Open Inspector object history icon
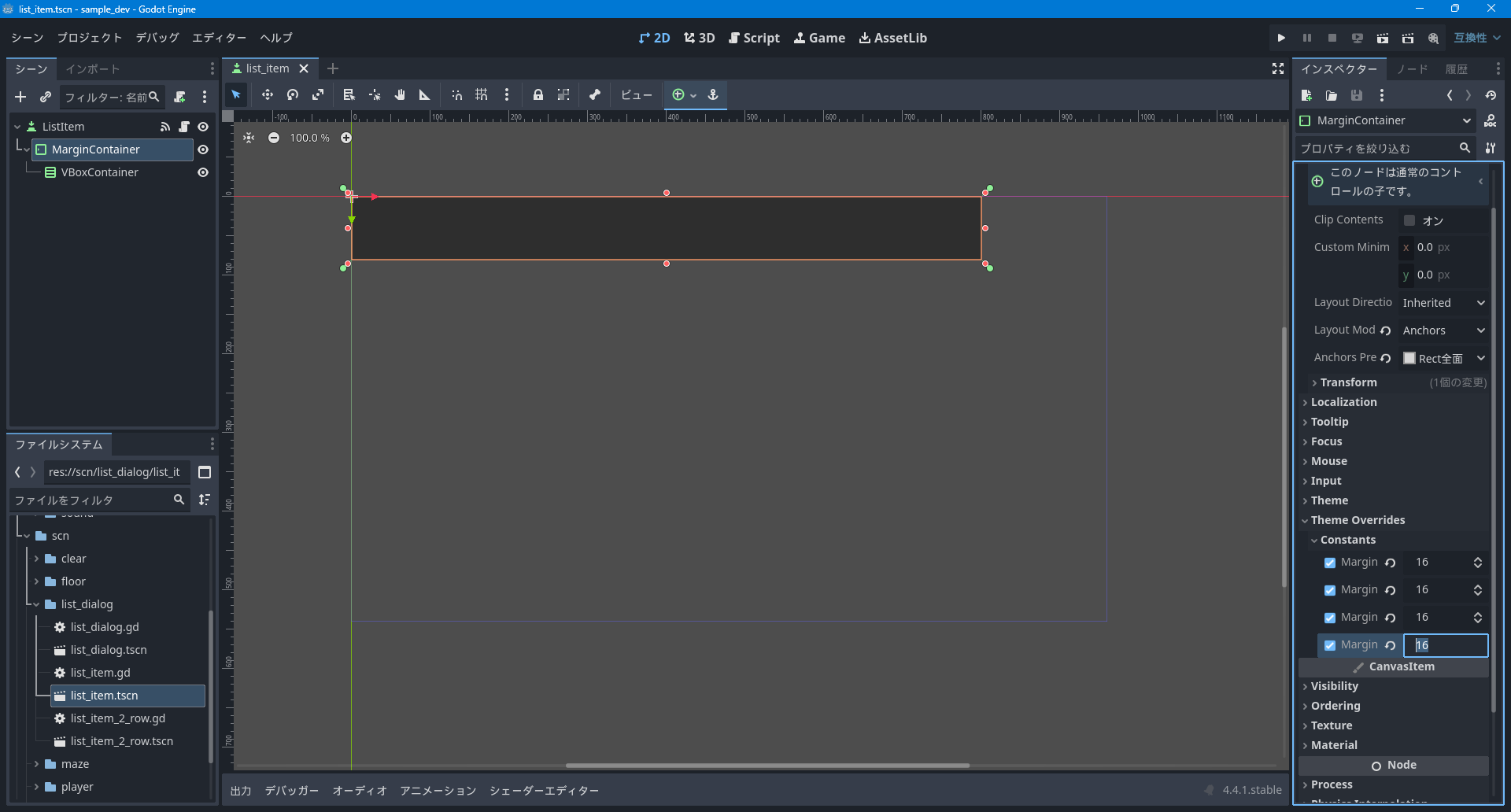The image size is (1511, 812). click(1491, 95)
